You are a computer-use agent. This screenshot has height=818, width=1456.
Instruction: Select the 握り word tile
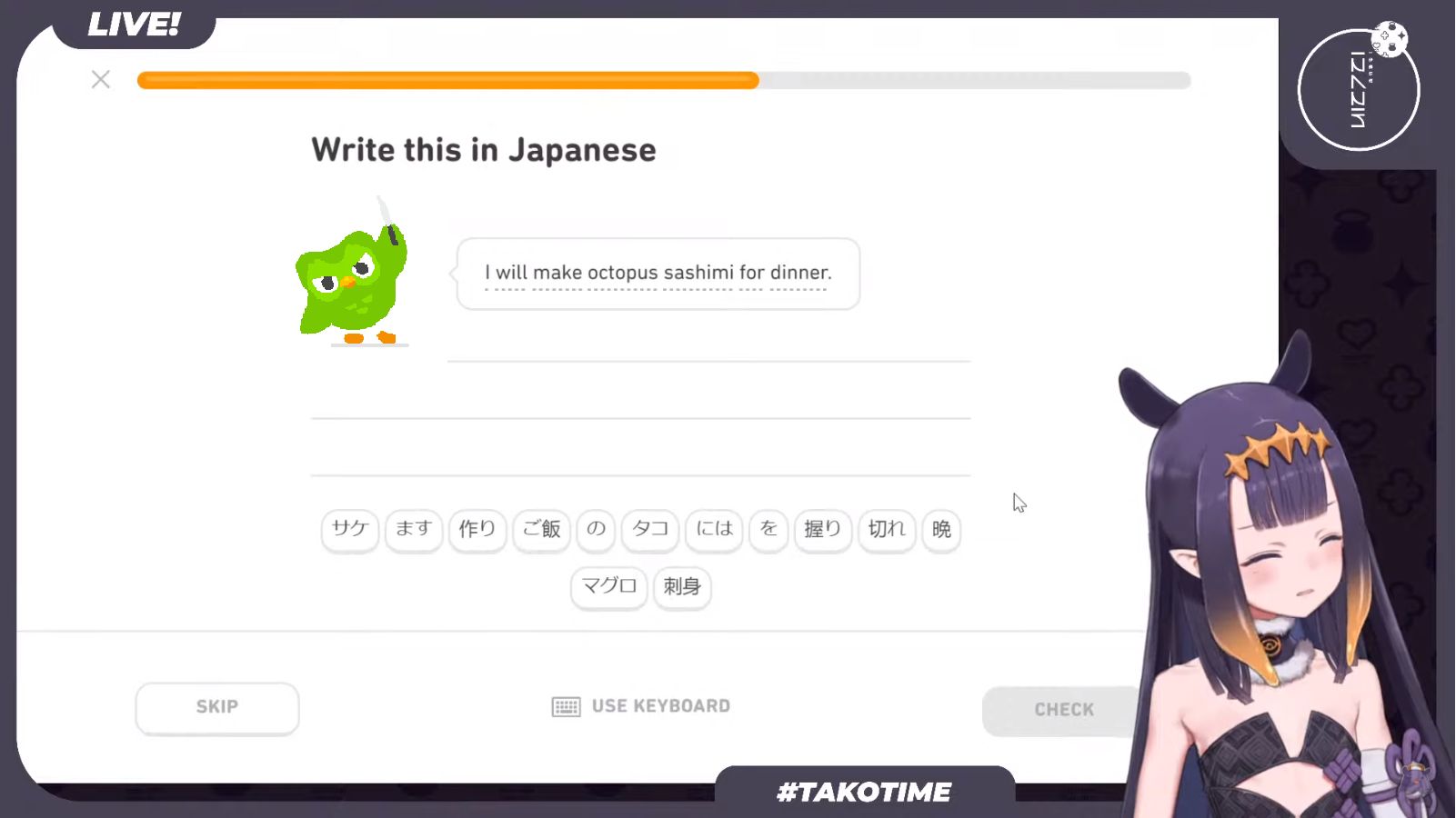(x=822, y=531)
